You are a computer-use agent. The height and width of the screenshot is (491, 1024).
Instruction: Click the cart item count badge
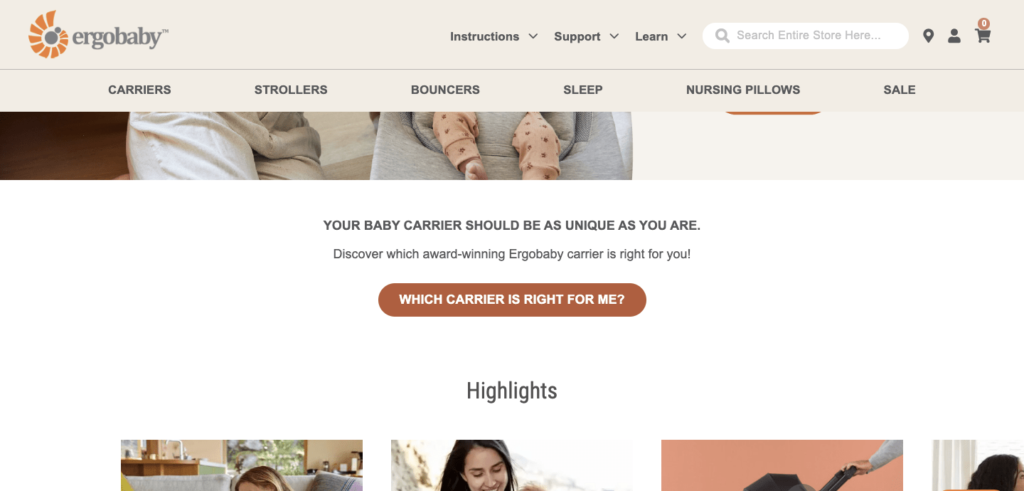tap(984, 24)
